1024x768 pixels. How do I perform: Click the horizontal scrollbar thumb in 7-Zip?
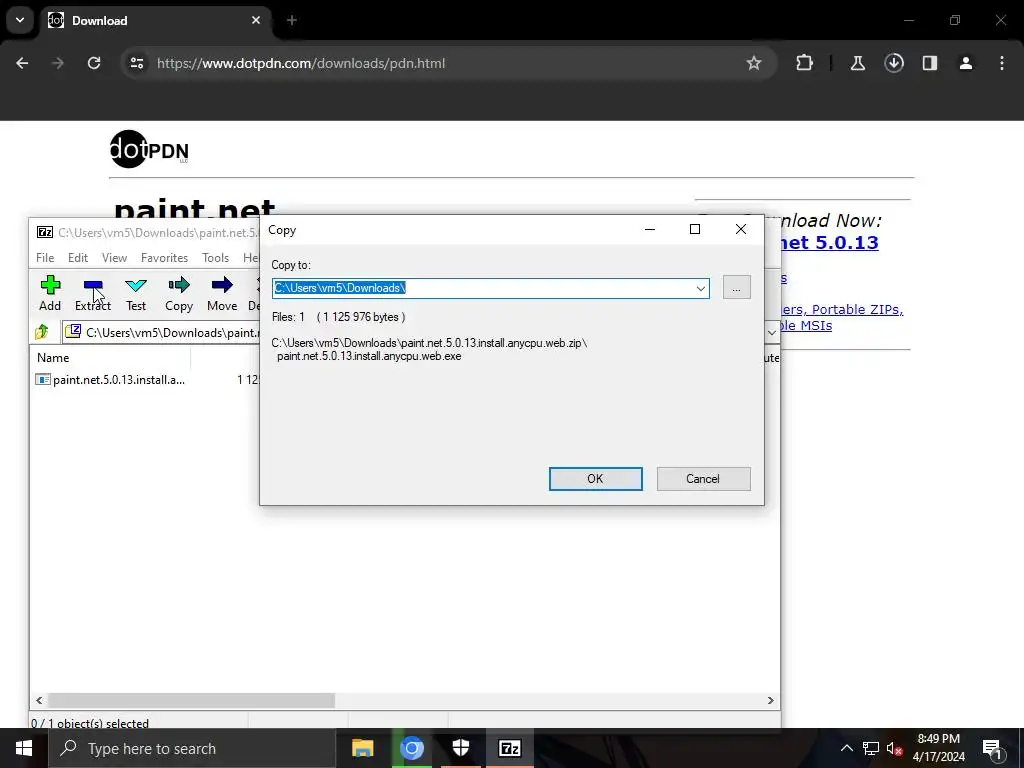[191, 700]
